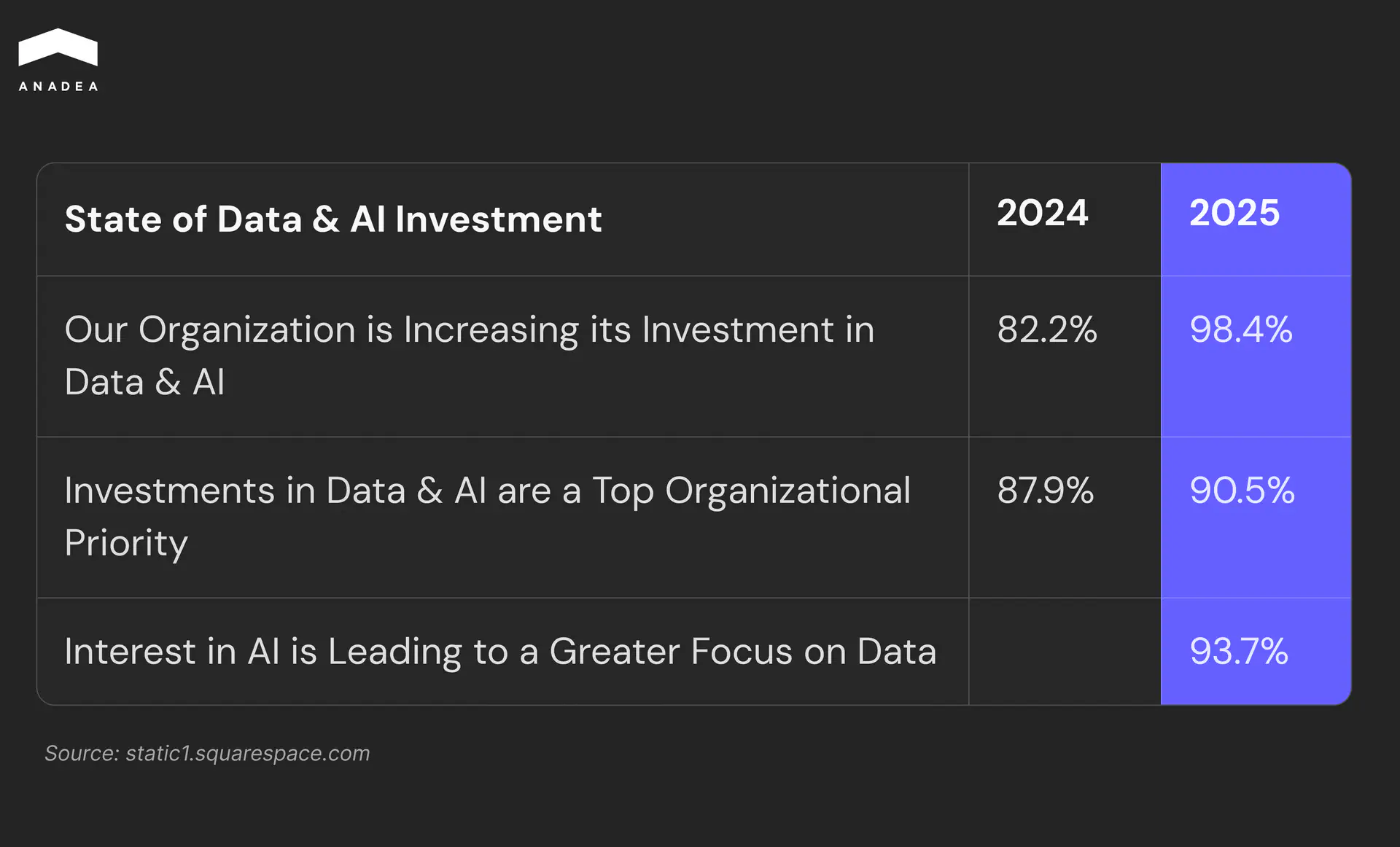Viewport: 1400px width, 847px height.
Task: Click the ANADEA brand name text
Action: click(58, 86)
